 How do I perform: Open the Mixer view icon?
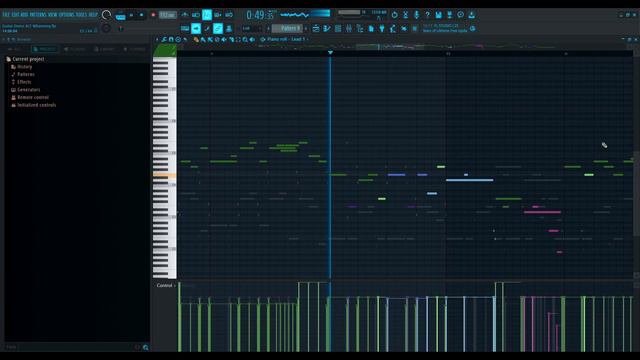pos(349,28)
